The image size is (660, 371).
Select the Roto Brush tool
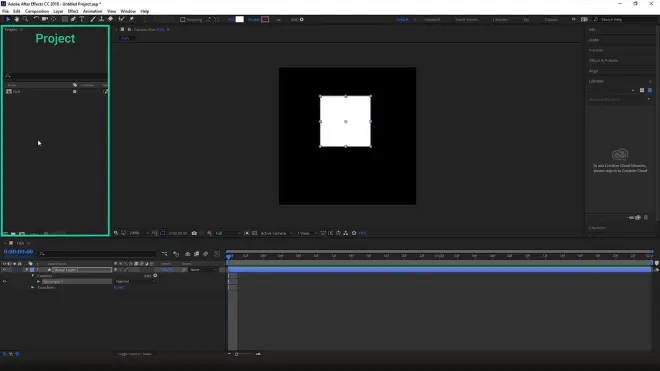(x=122, y=19)
